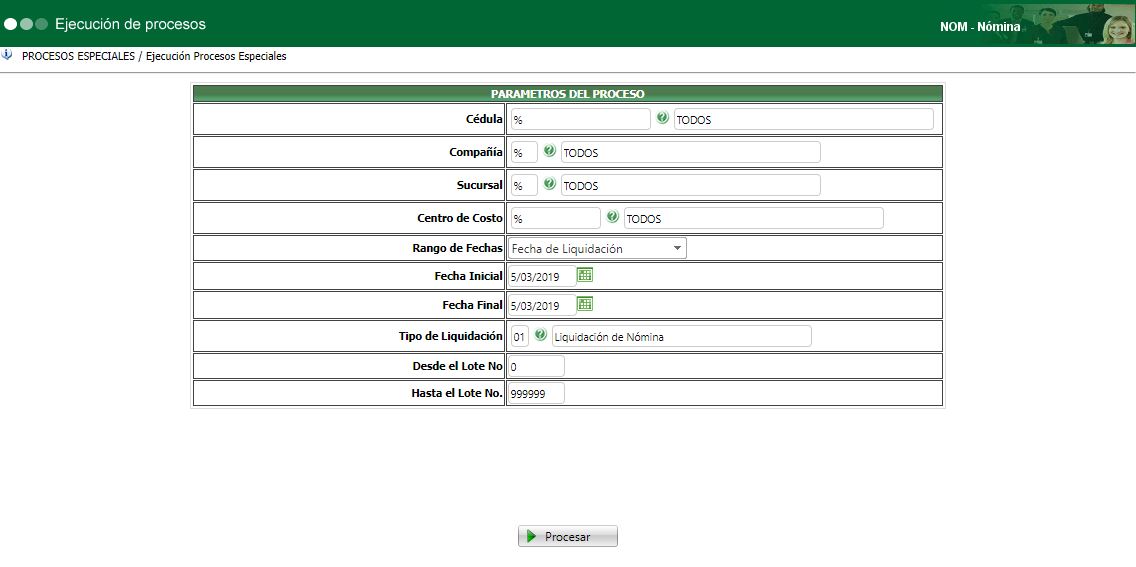Image resolution: width=1136 pixels, height=567 pixels.
Task: Click the Hasta el Lote No. field
Action: [x=536, y=394]
